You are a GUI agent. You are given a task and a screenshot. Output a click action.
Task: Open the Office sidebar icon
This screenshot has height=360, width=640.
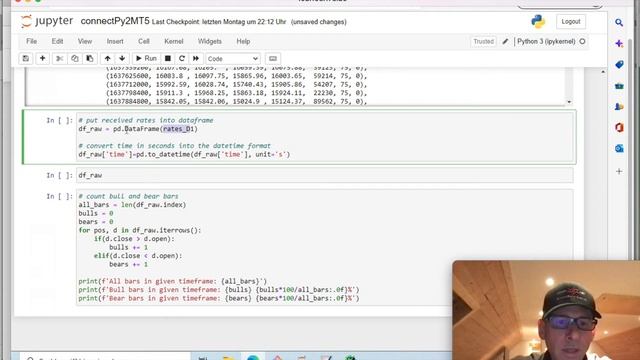619,128
